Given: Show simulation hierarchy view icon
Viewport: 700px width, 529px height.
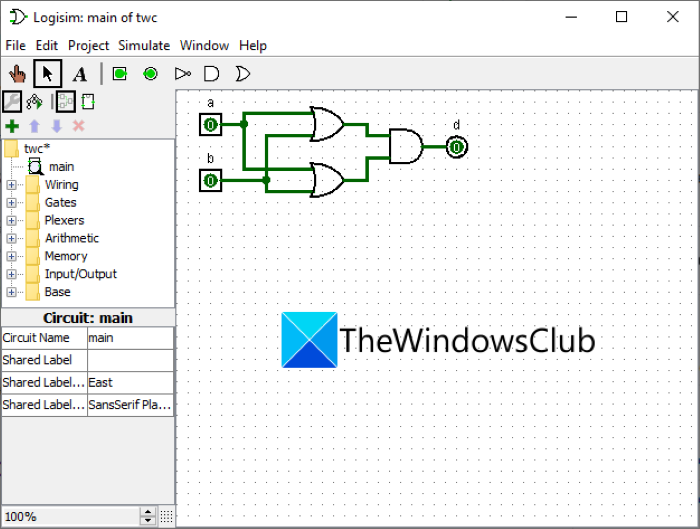Looking at the screenshot, I should [34, 102].
